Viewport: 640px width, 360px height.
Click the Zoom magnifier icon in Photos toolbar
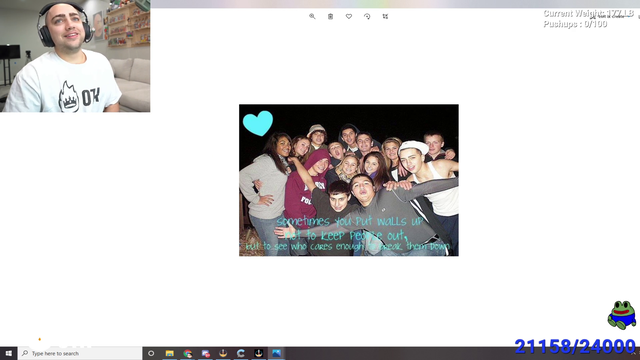(x=312, y=16)
